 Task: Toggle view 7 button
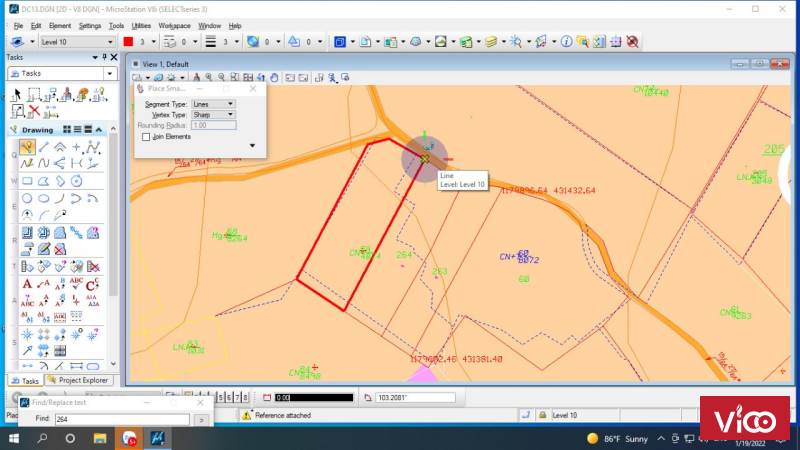click(x=237, y=397)
